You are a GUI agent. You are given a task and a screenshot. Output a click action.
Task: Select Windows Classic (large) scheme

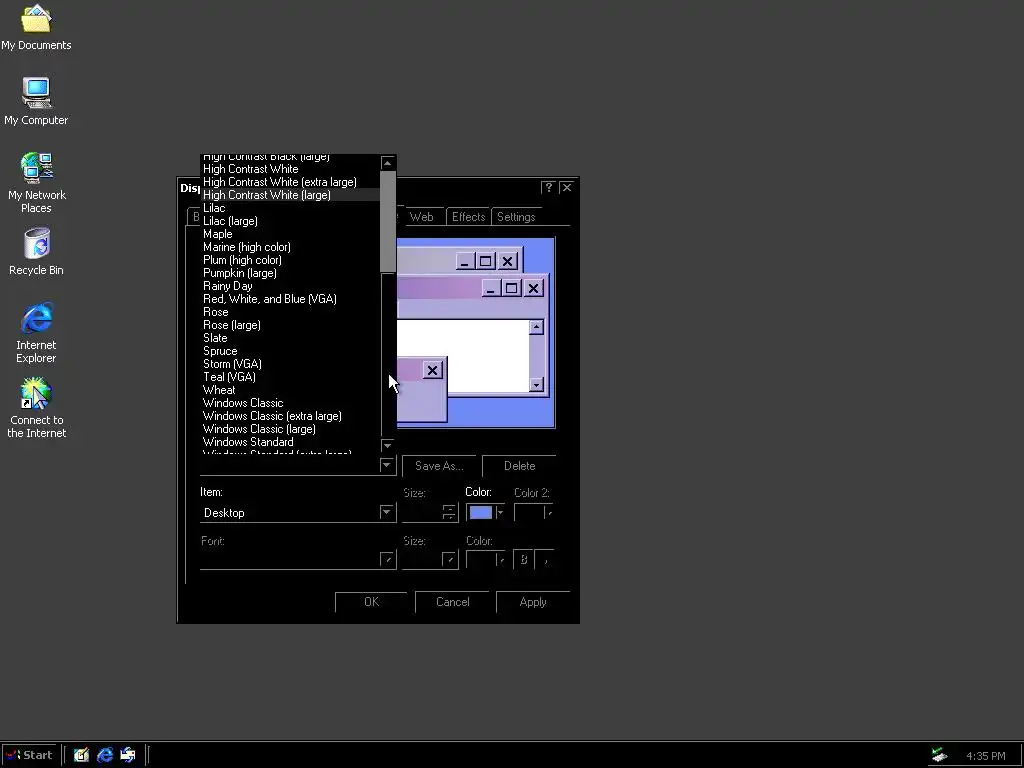[290, 429]
